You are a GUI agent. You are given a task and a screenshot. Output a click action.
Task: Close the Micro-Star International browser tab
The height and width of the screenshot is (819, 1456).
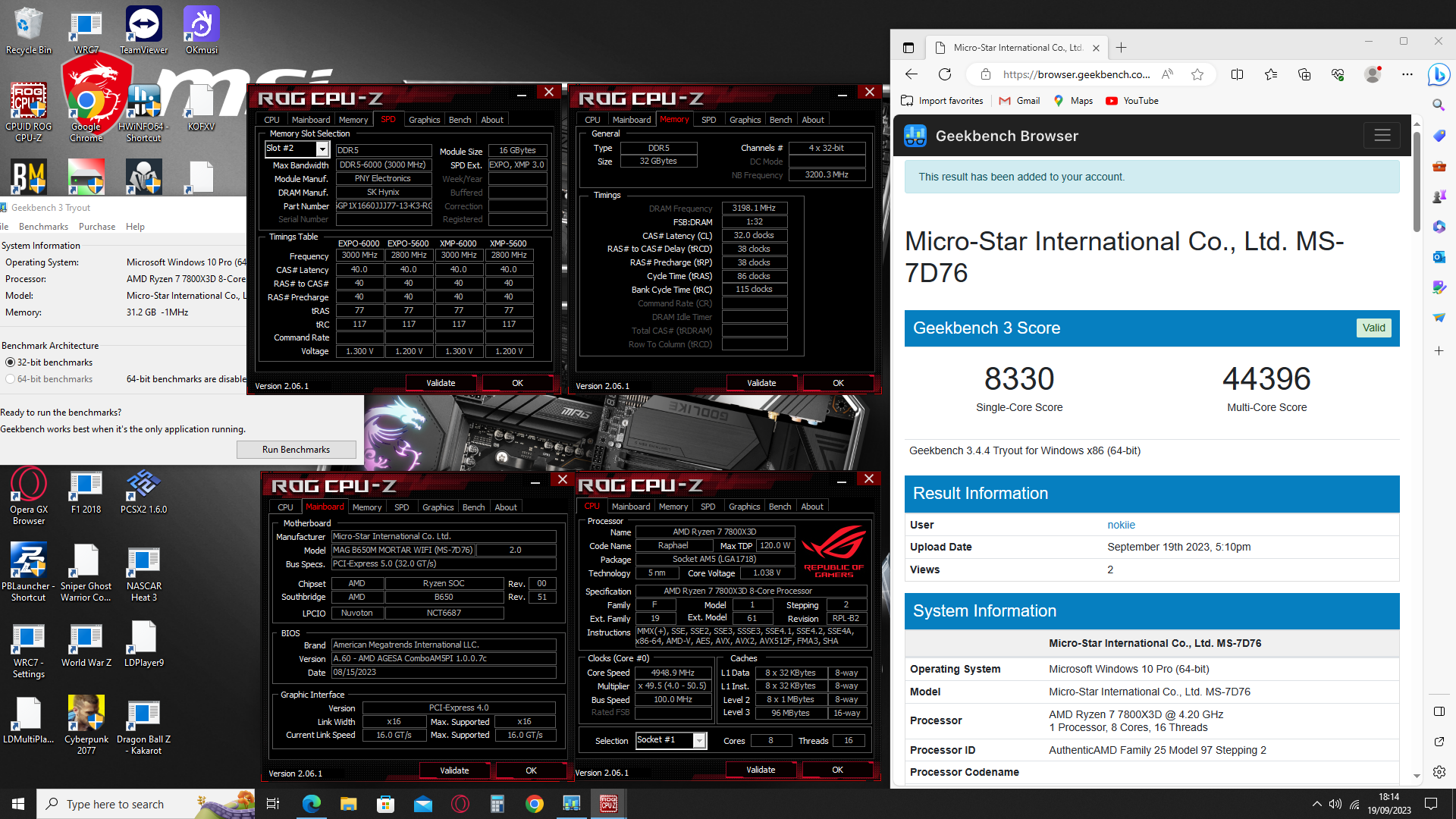(x=1096, y=48)
